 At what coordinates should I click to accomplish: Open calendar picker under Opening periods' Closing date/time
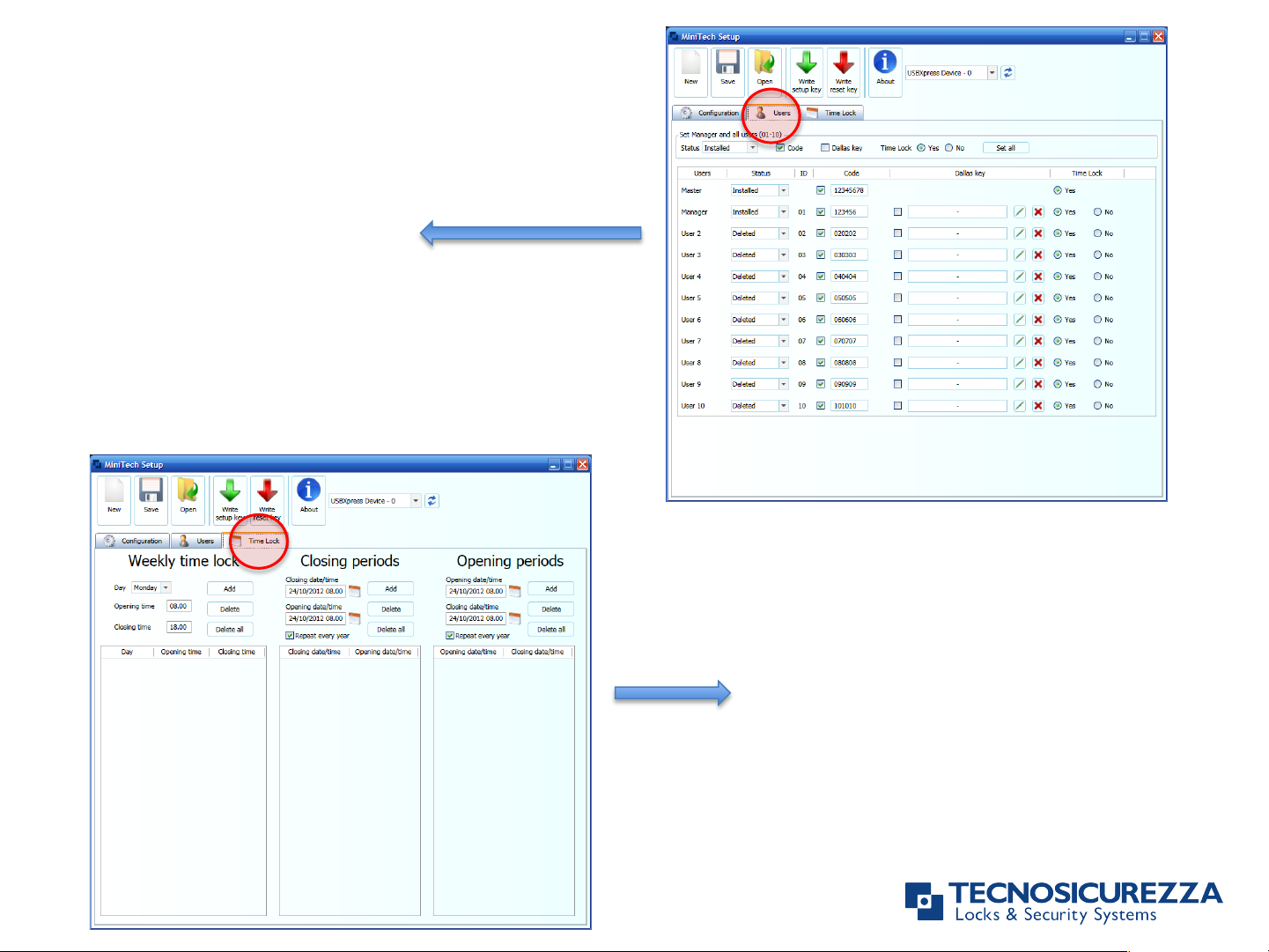pyautogui.click(x=515, y=618)
